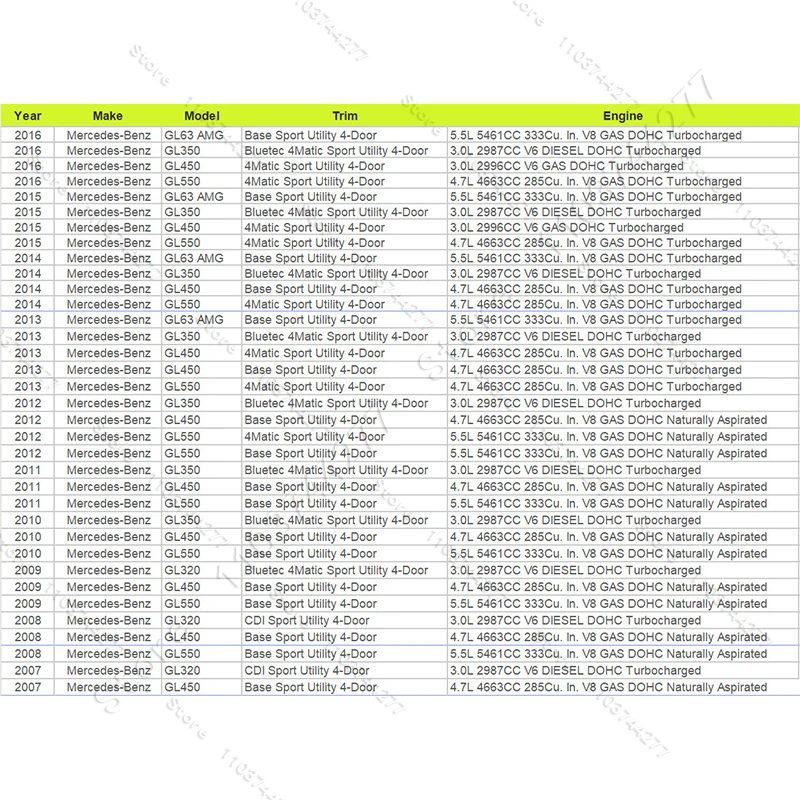800x800 pixels.
Task: Click the Trim column header
Action: coord(345,116)
